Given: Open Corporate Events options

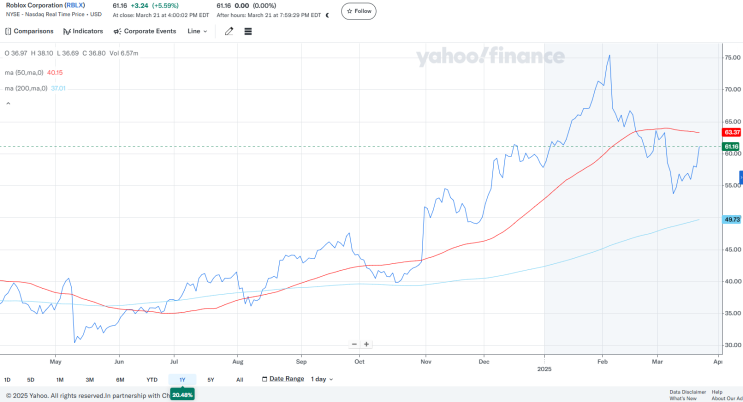Looking at the screenshot, I should [x=145, y=31].
